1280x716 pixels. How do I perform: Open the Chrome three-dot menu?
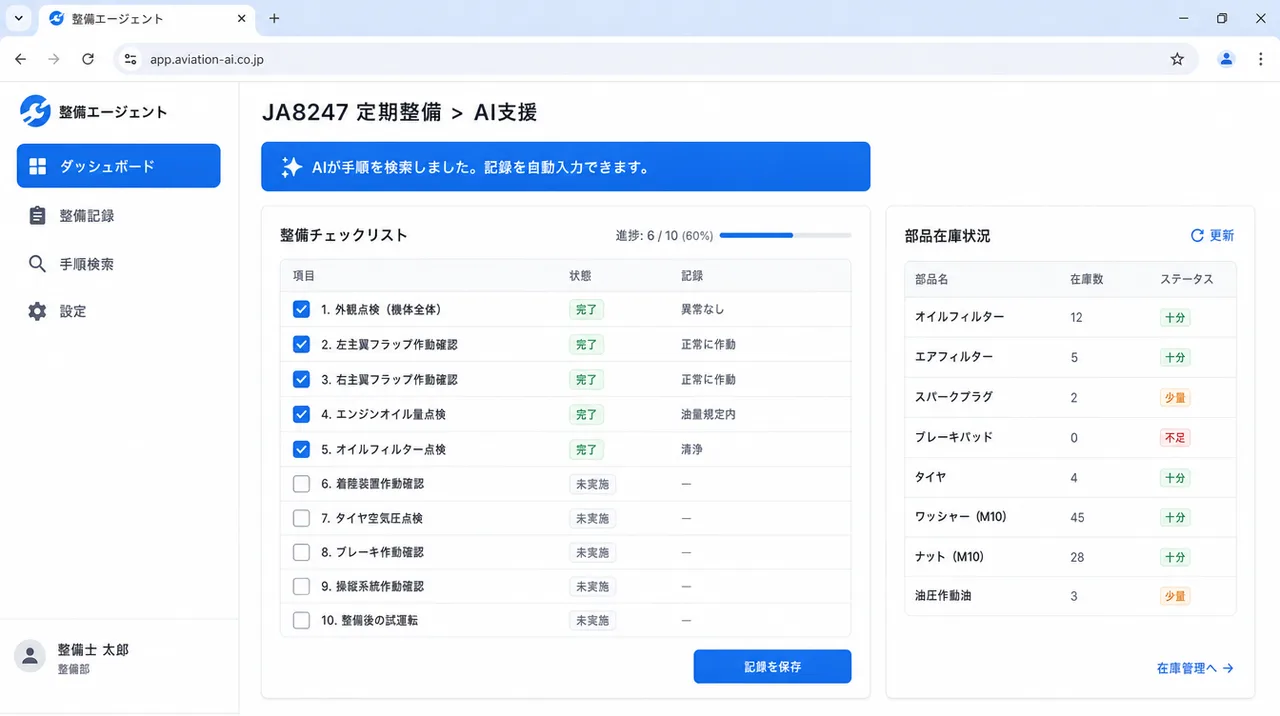pyautogui.click(x=1260, y=59)
